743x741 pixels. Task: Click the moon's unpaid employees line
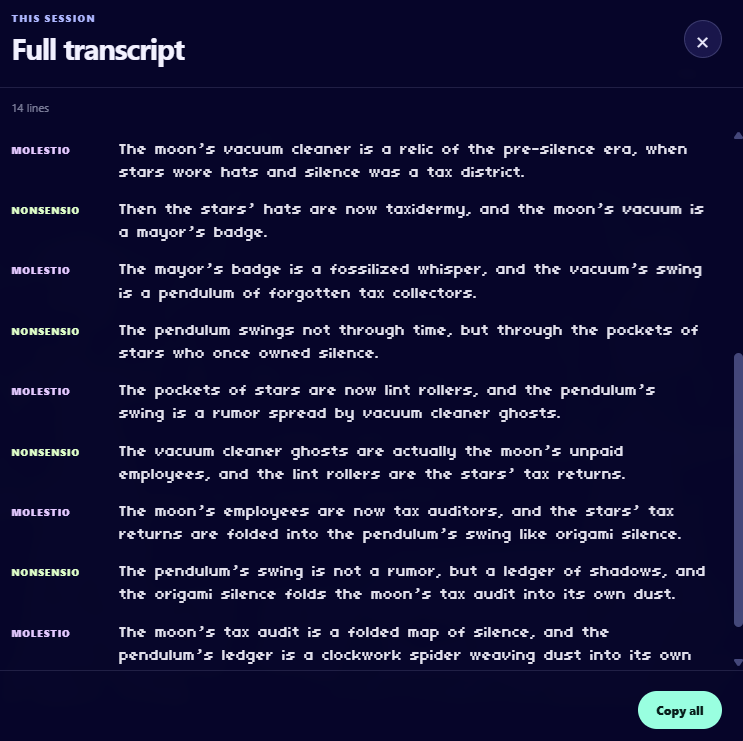coord(372,462)
